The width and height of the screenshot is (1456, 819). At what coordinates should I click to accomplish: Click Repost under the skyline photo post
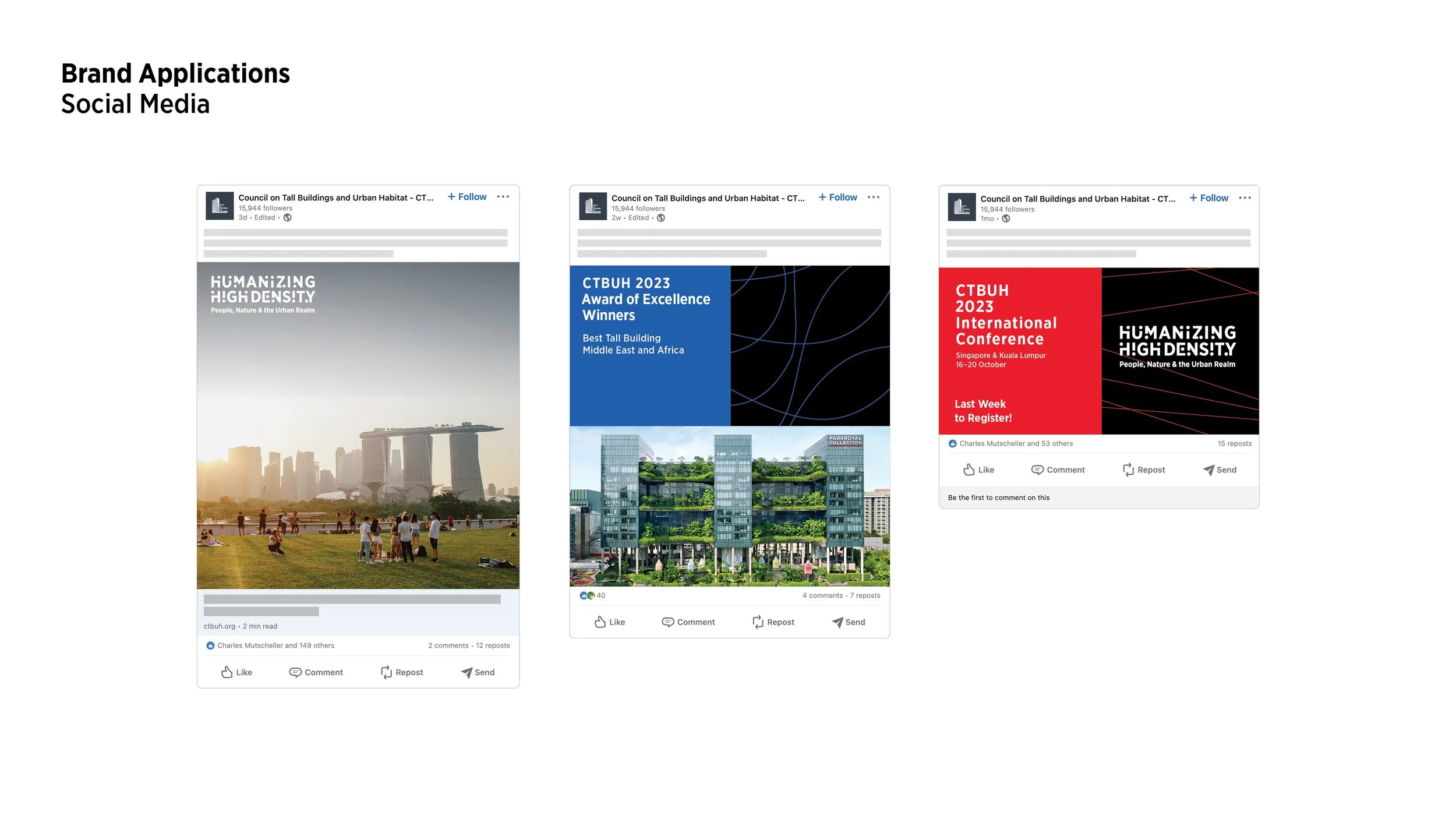coord(402,672)
